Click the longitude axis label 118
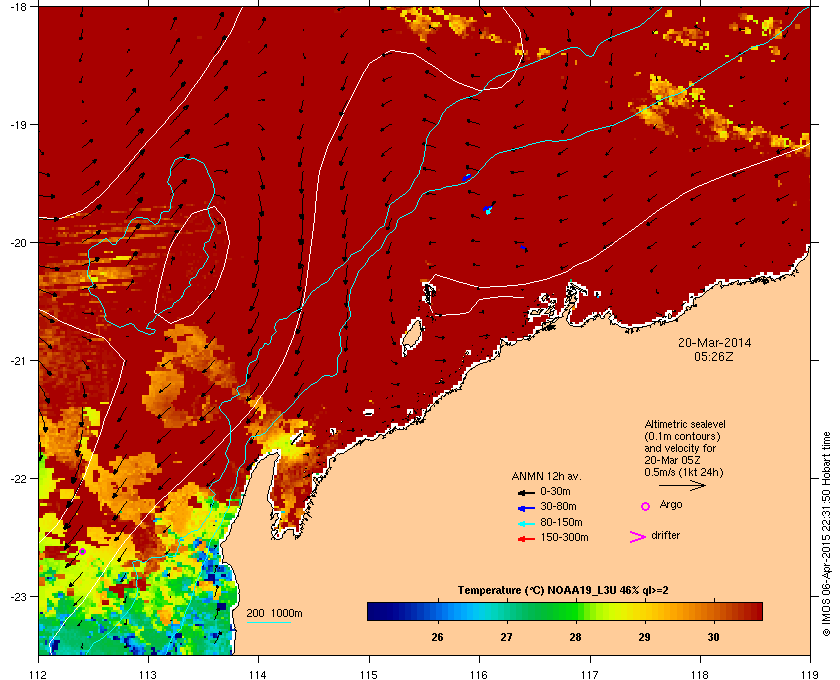Viewport: 840px width, 680px height. (700, 675)
